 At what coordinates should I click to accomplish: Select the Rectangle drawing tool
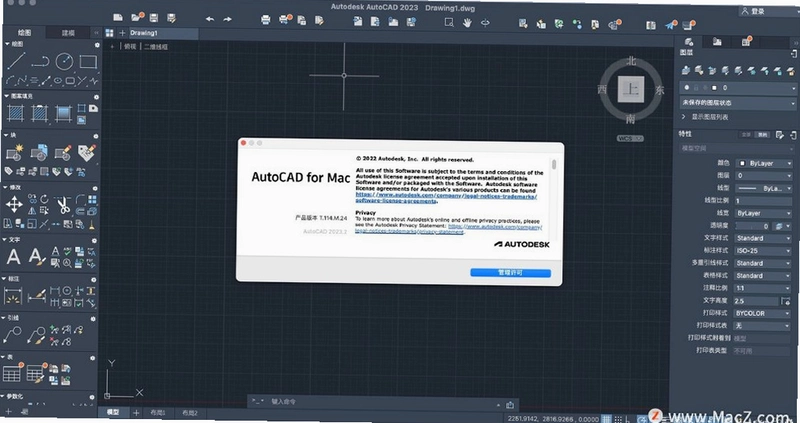click(x=88, y=62)
